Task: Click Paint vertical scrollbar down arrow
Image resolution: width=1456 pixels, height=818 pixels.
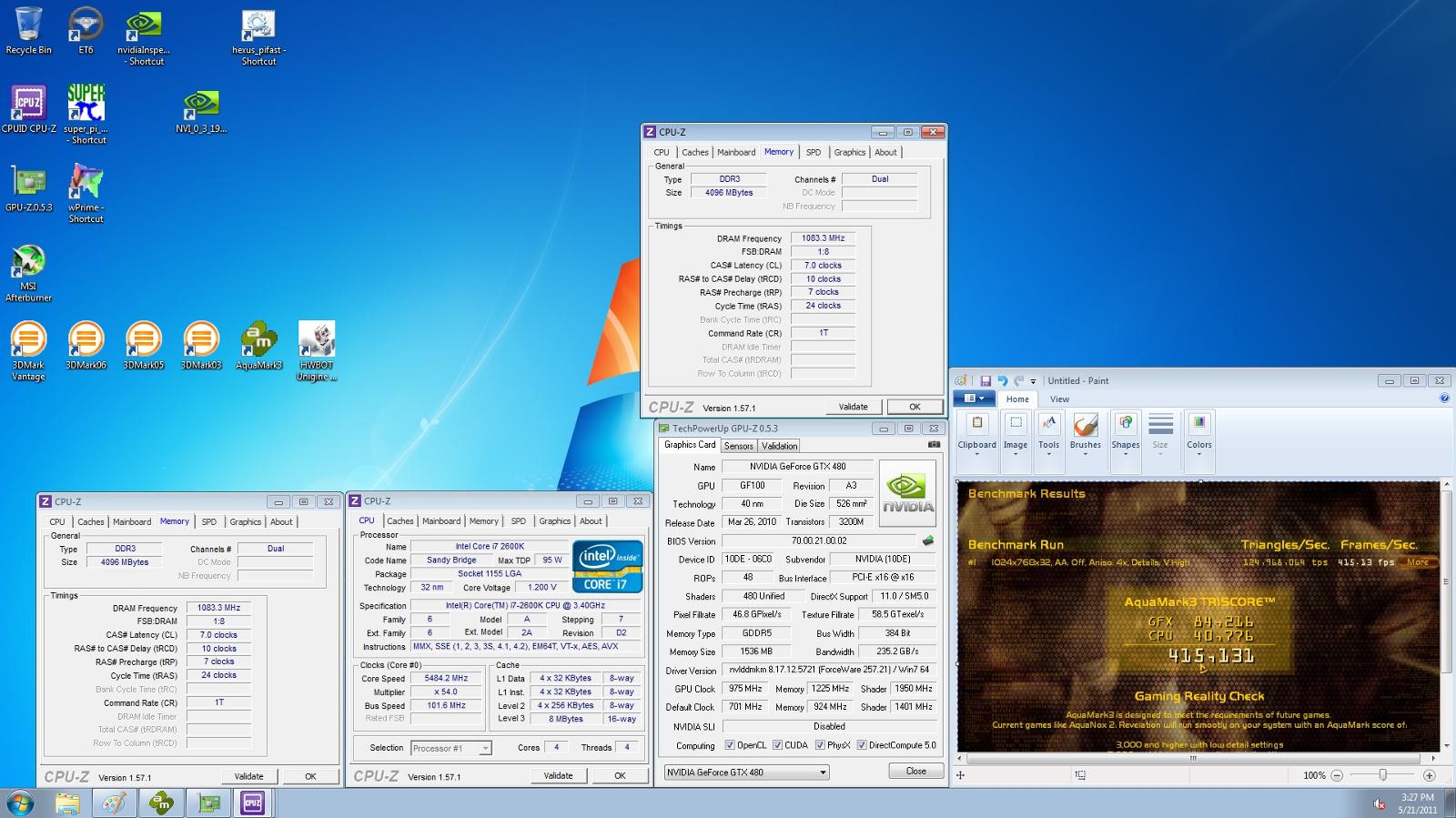Action: tap(1447, 746)
